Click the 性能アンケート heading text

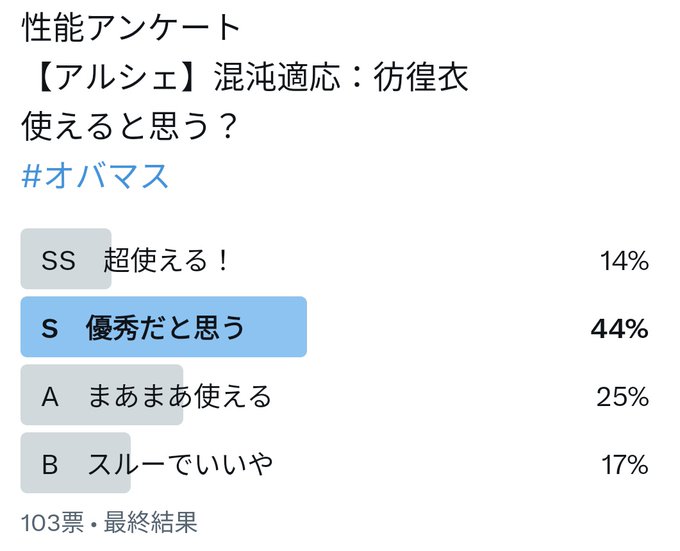tap(131, 28)
